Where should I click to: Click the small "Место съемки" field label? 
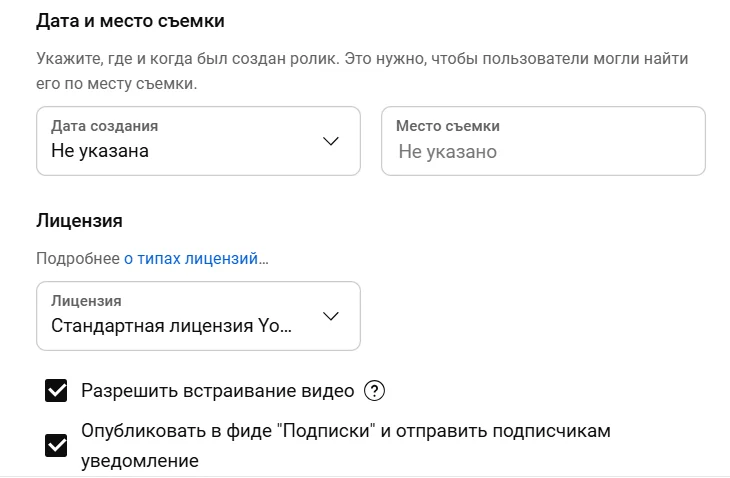[447, 126]
